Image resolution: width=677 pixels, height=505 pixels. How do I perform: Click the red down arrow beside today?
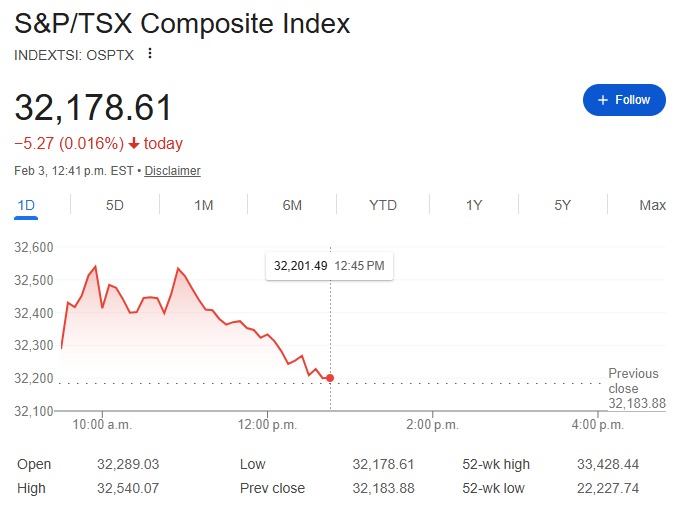133,144
